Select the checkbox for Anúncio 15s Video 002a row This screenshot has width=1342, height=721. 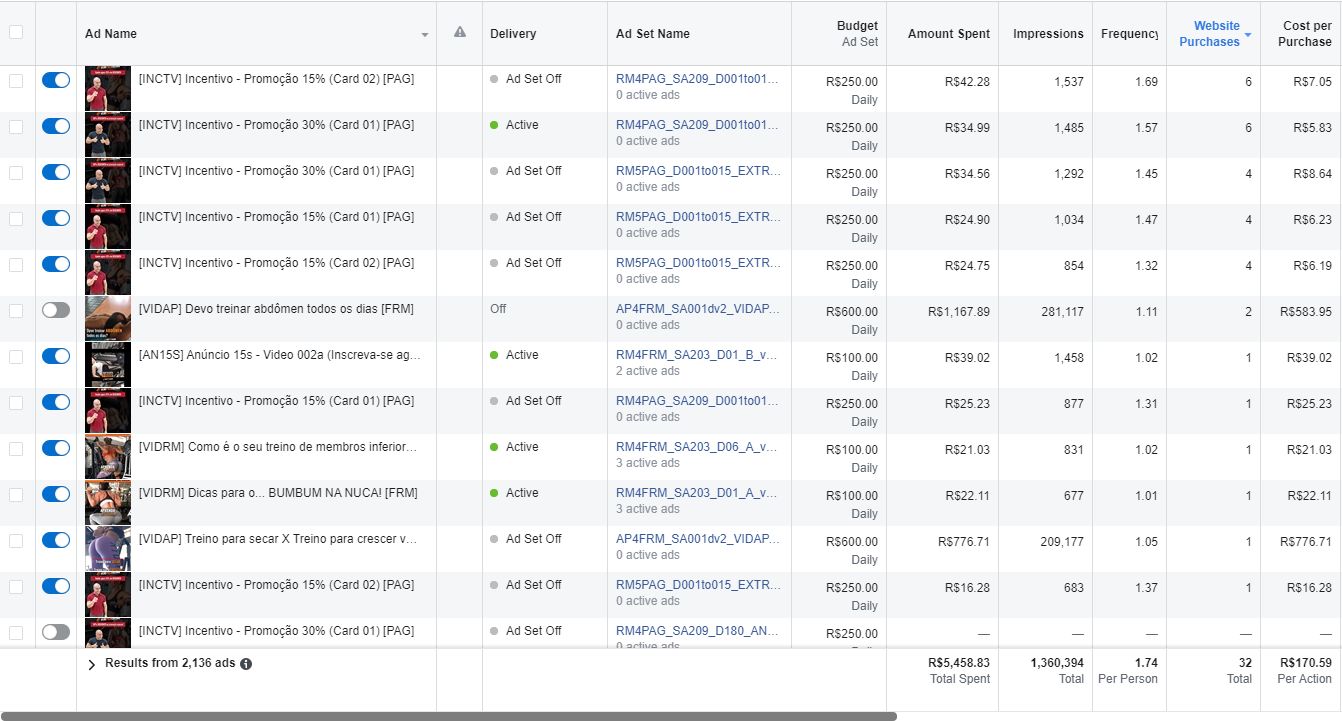(16, 356)
